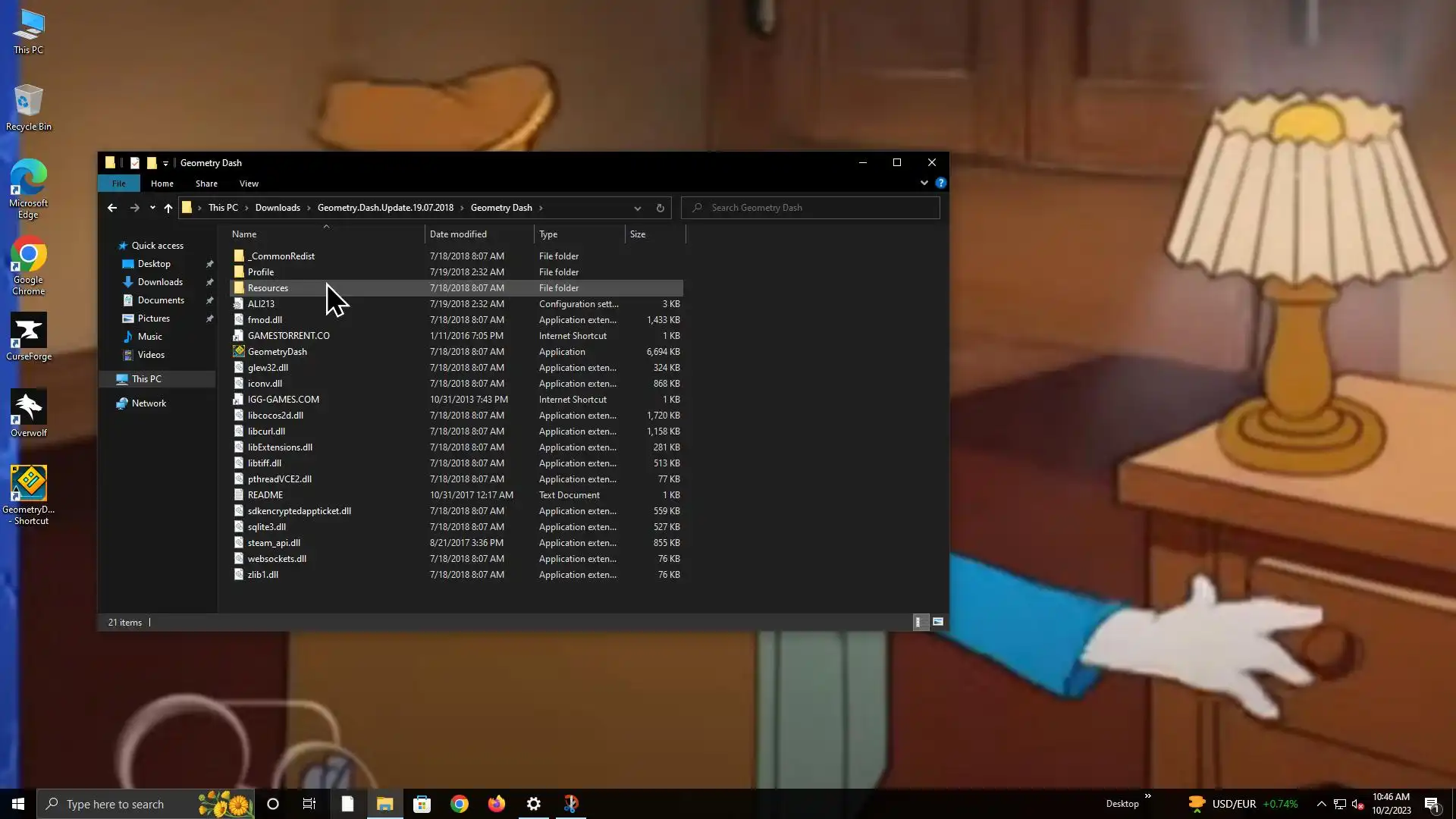Switch to details view layout

(x=918, y=622)
